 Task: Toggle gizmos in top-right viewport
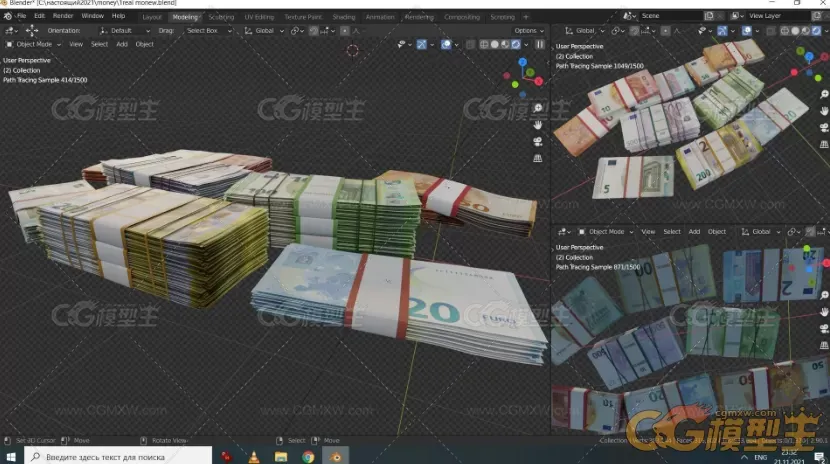722,31
